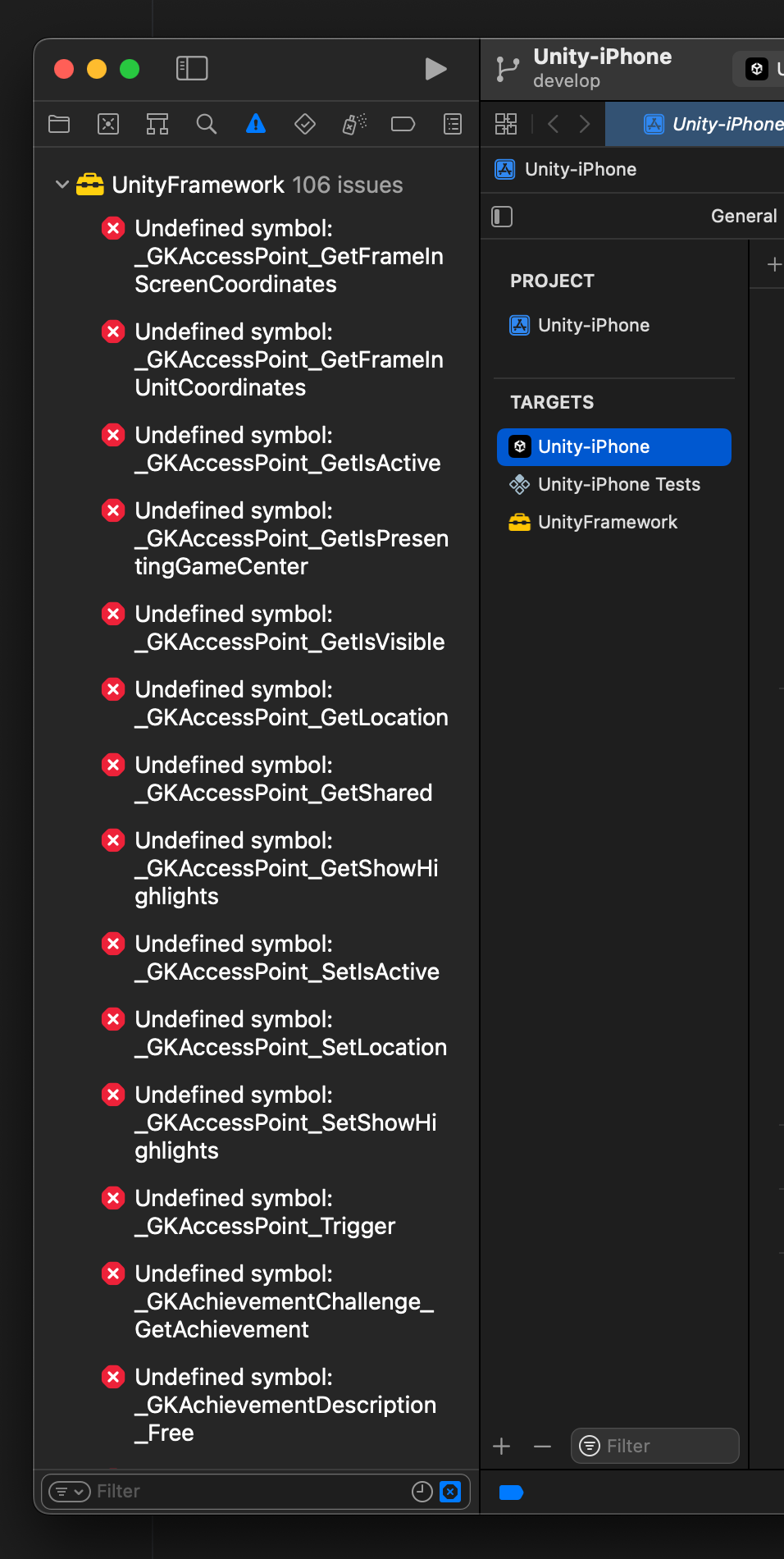Open the Debug navigator spray icon
784x1559 pixels.
click(354, 124)
